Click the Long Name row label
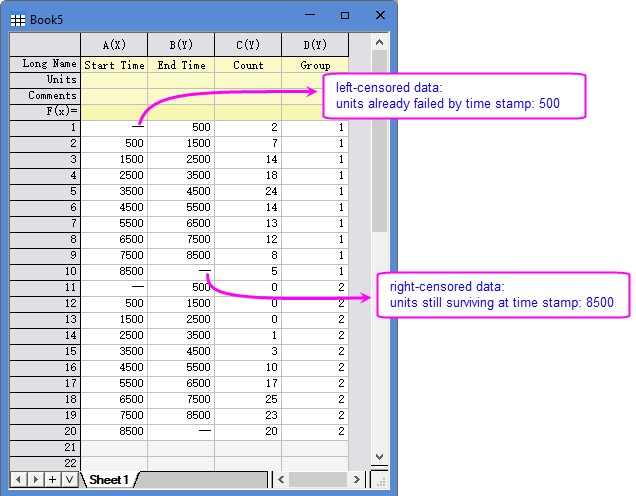 (45, 64)
